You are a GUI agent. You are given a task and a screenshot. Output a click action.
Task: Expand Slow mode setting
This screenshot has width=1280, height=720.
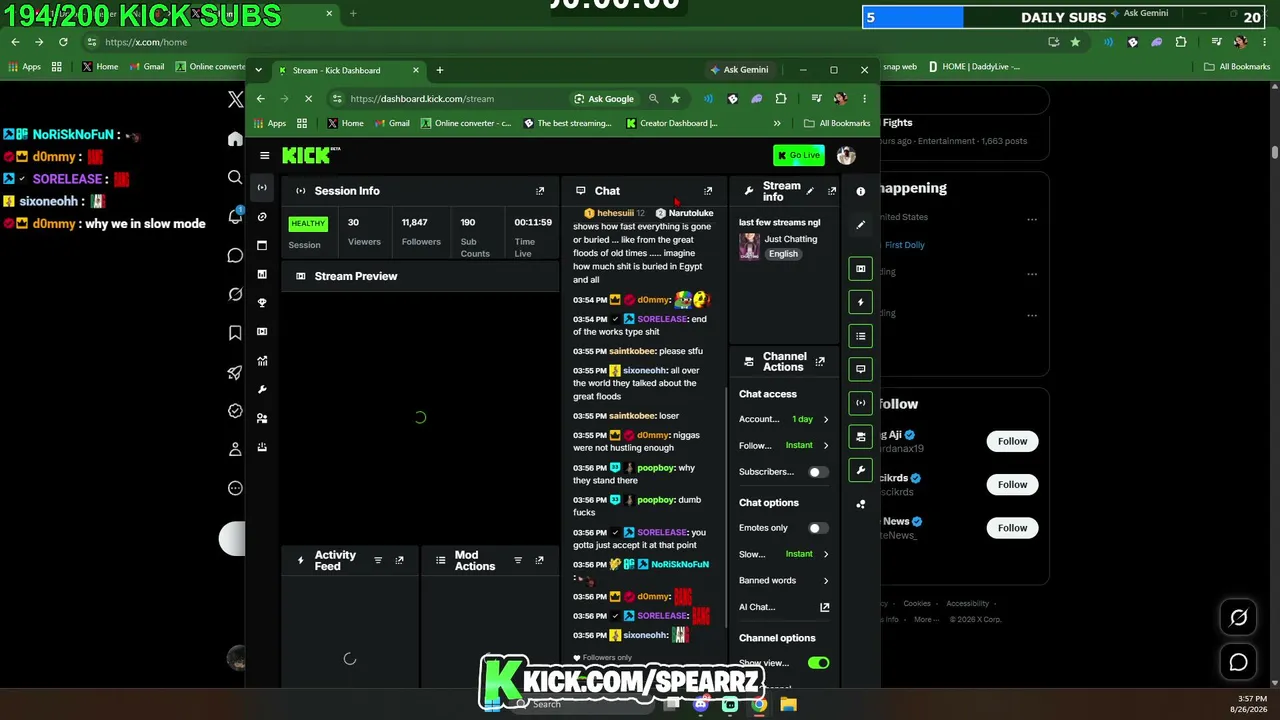tap(784, 554)
